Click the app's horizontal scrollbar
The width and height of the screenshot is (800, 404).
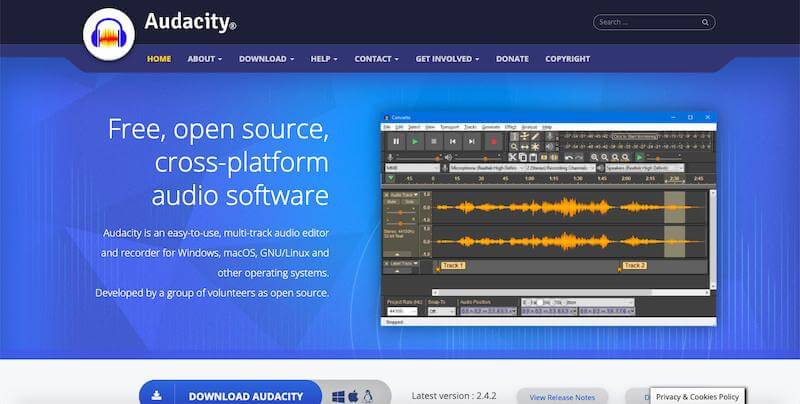(571, 292)
